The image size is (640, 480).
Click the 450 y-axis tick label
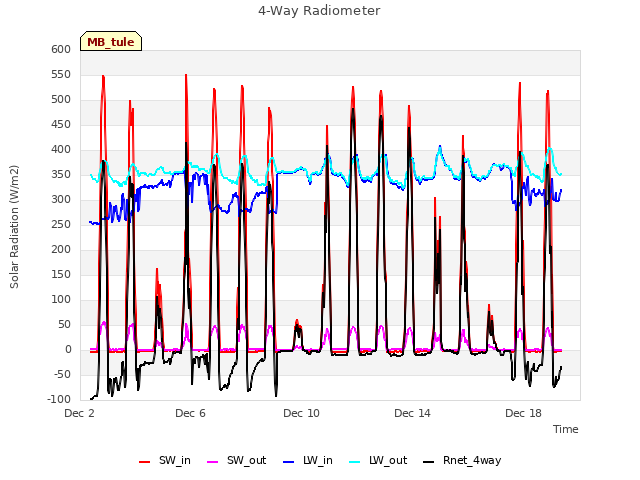[61, 124]
